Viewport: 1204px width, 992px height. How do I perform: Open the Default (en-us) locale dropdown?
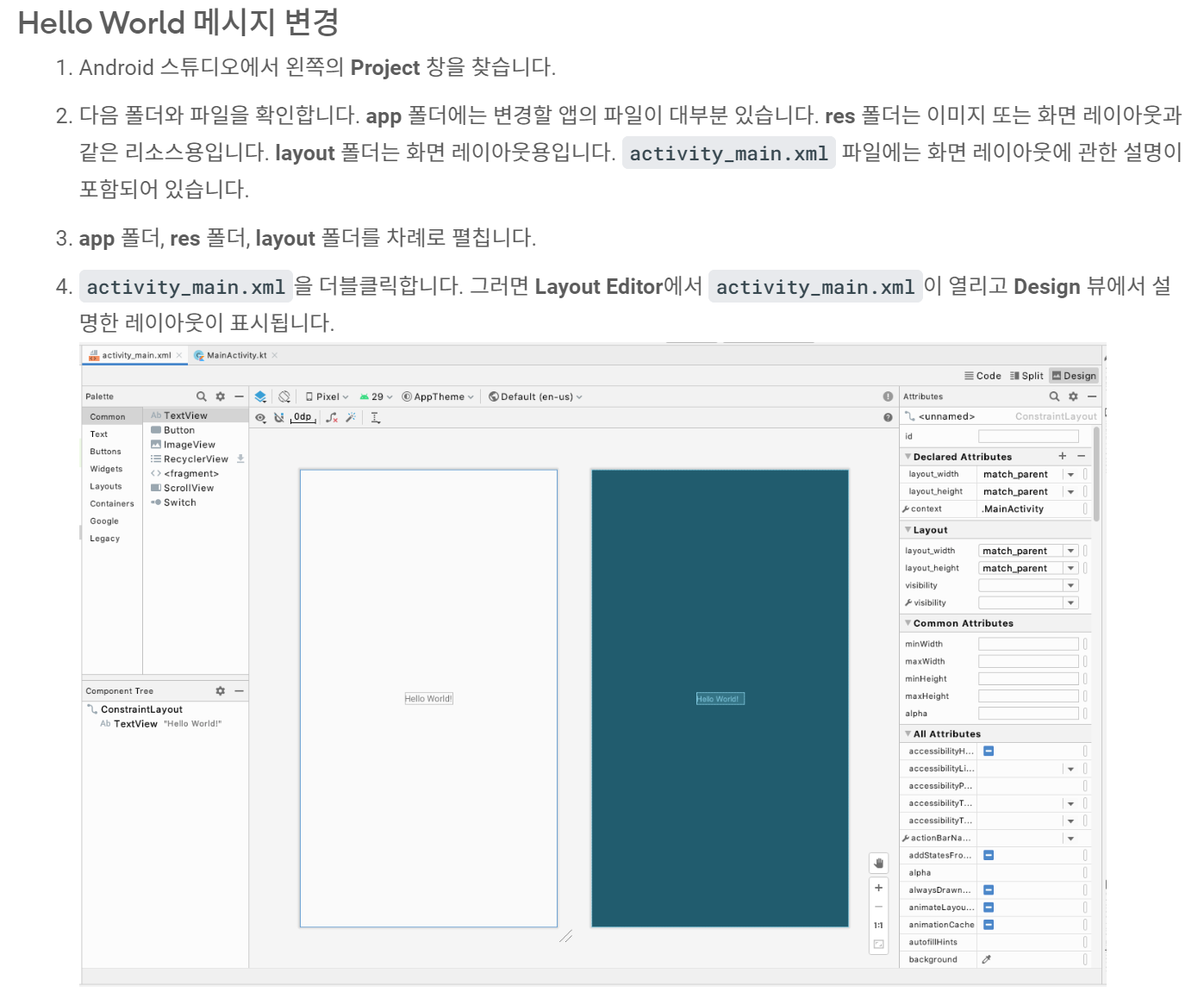point(535,396)
